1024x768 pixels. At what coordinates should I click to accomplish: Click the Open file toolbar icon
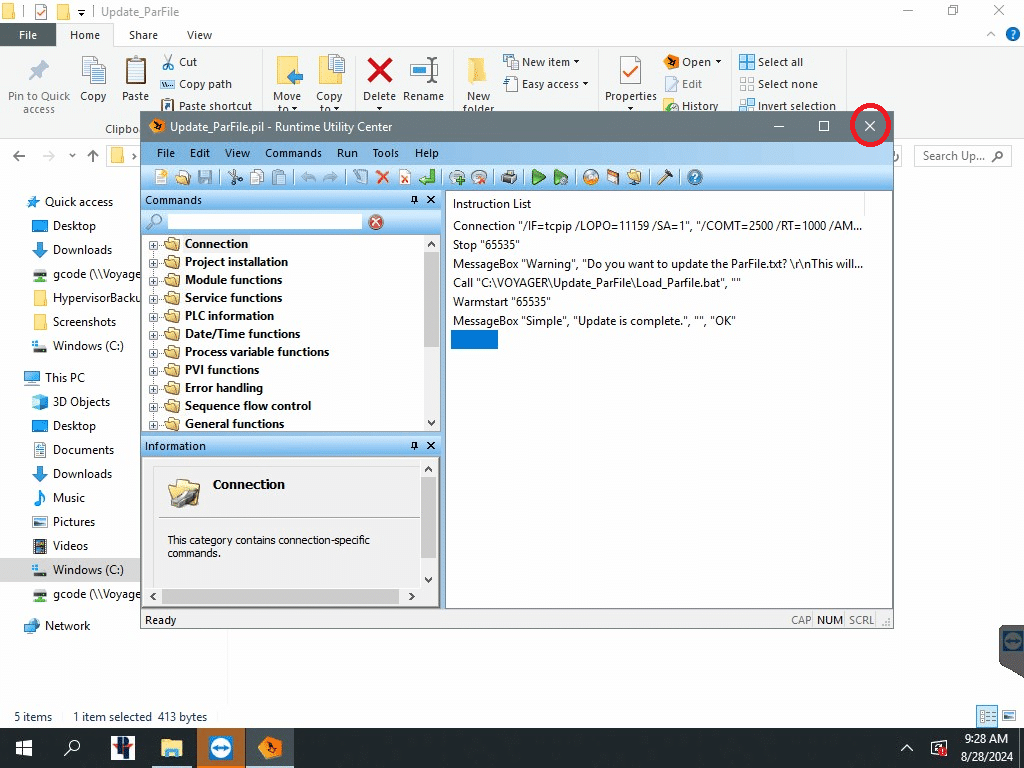pyautogui.click(x=183, y=177)
